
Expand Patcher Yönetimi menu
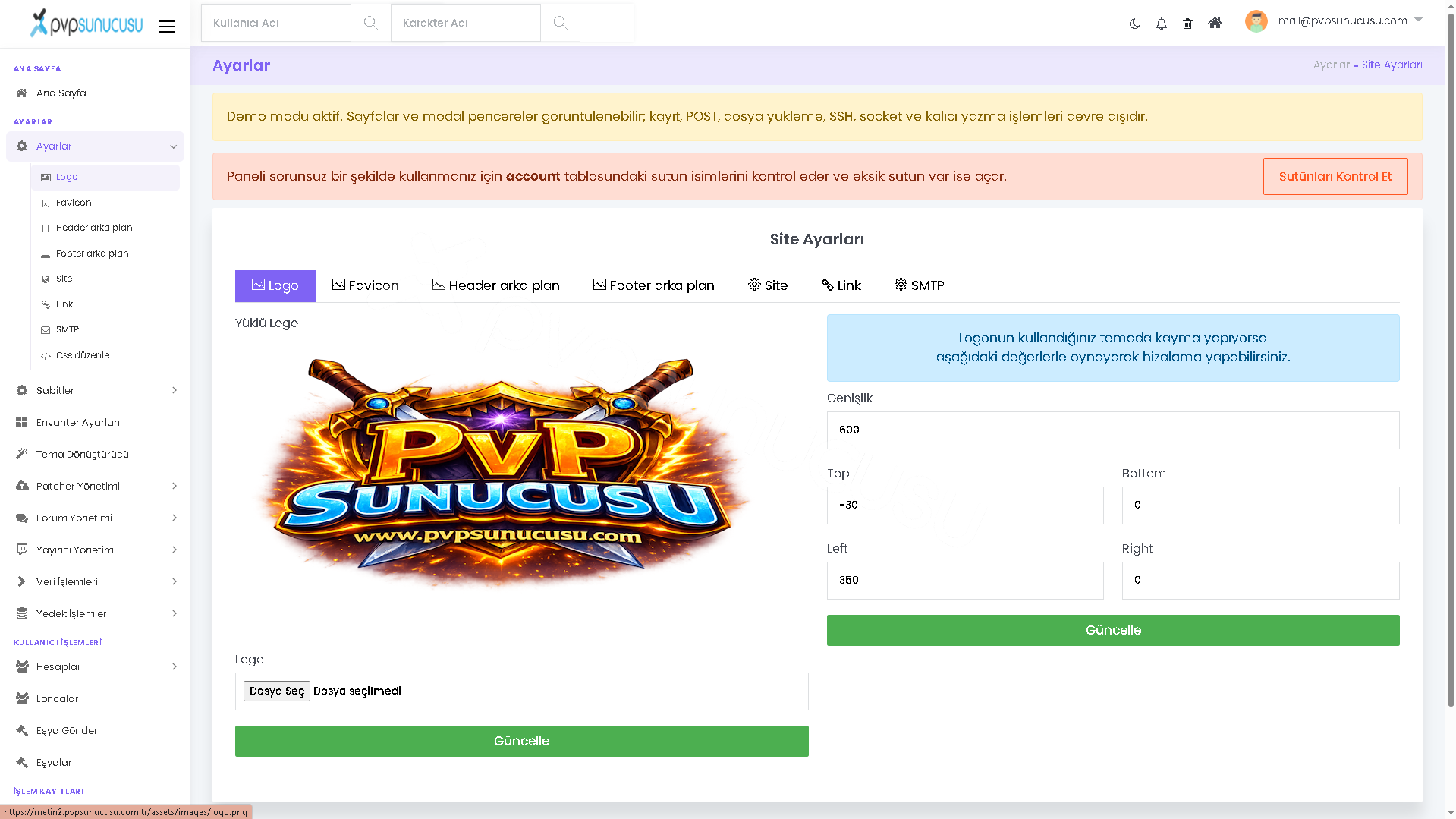pyautogui.click(x=95, y=486)
